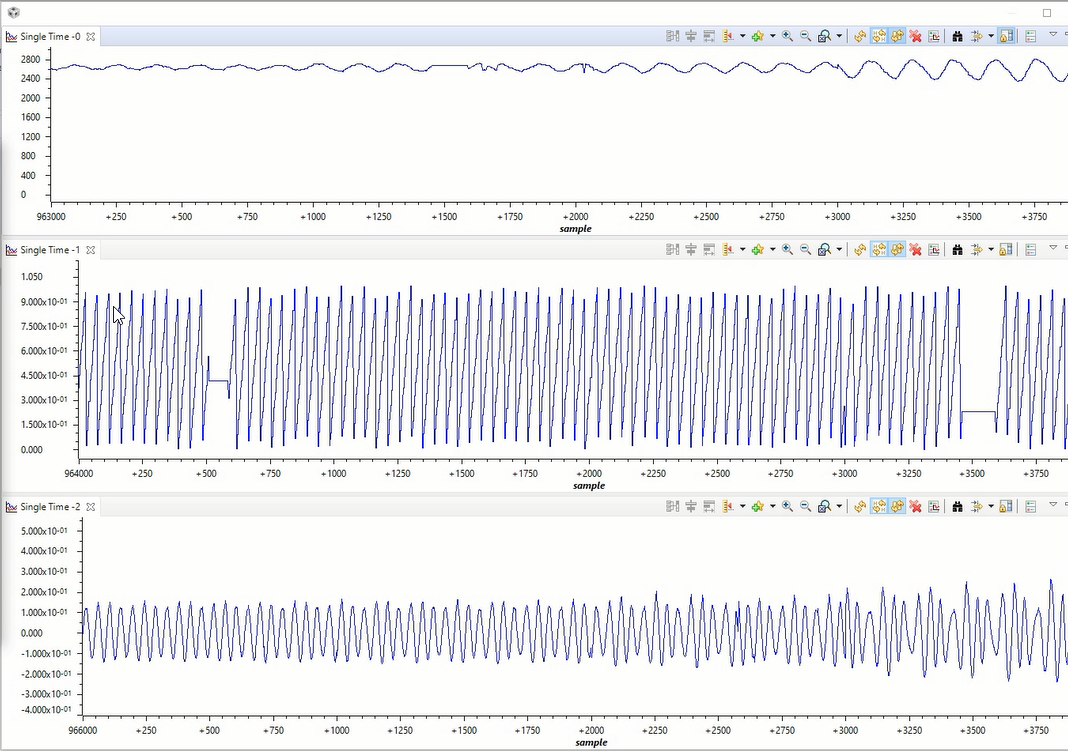The height and width of the screenshot is (751, 1068).
Task: Toggle H-arrows refresh mode in Single Time -1
Action: [879, 250]
